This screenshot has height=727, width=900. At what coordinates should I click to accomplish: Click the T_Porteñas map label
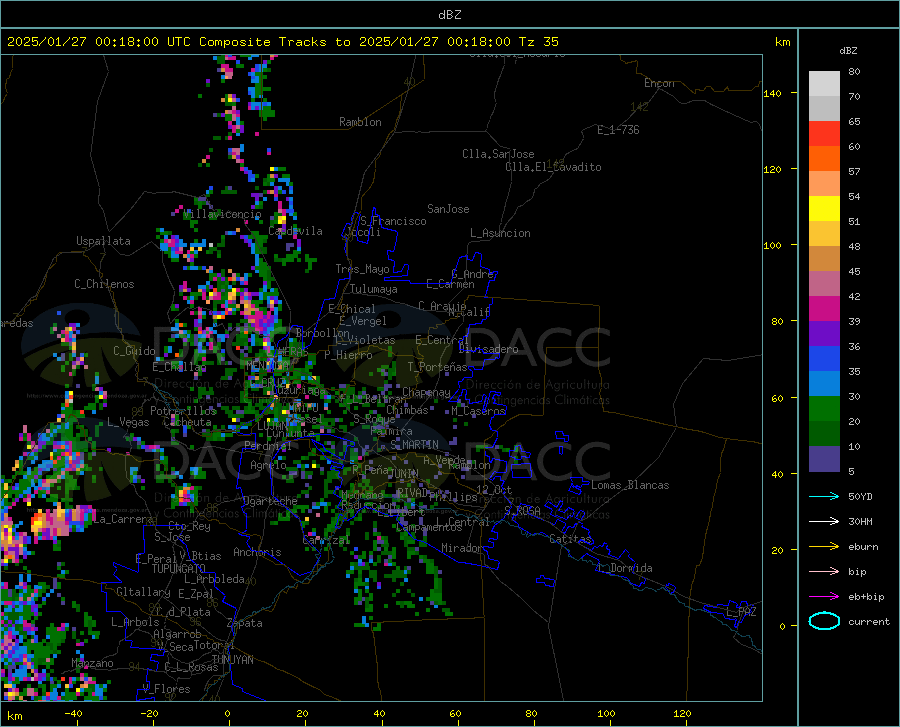[437, 367]
